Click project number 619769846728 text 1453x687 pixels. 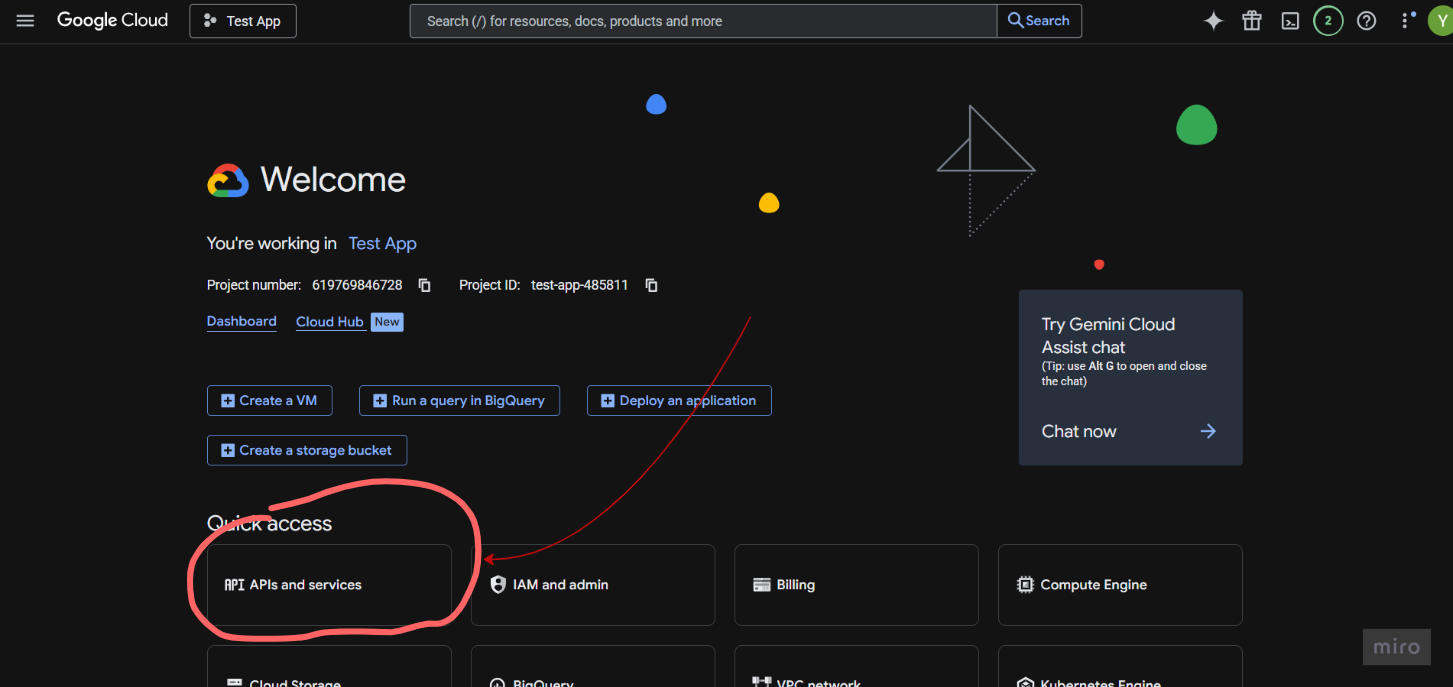(357, 285)
